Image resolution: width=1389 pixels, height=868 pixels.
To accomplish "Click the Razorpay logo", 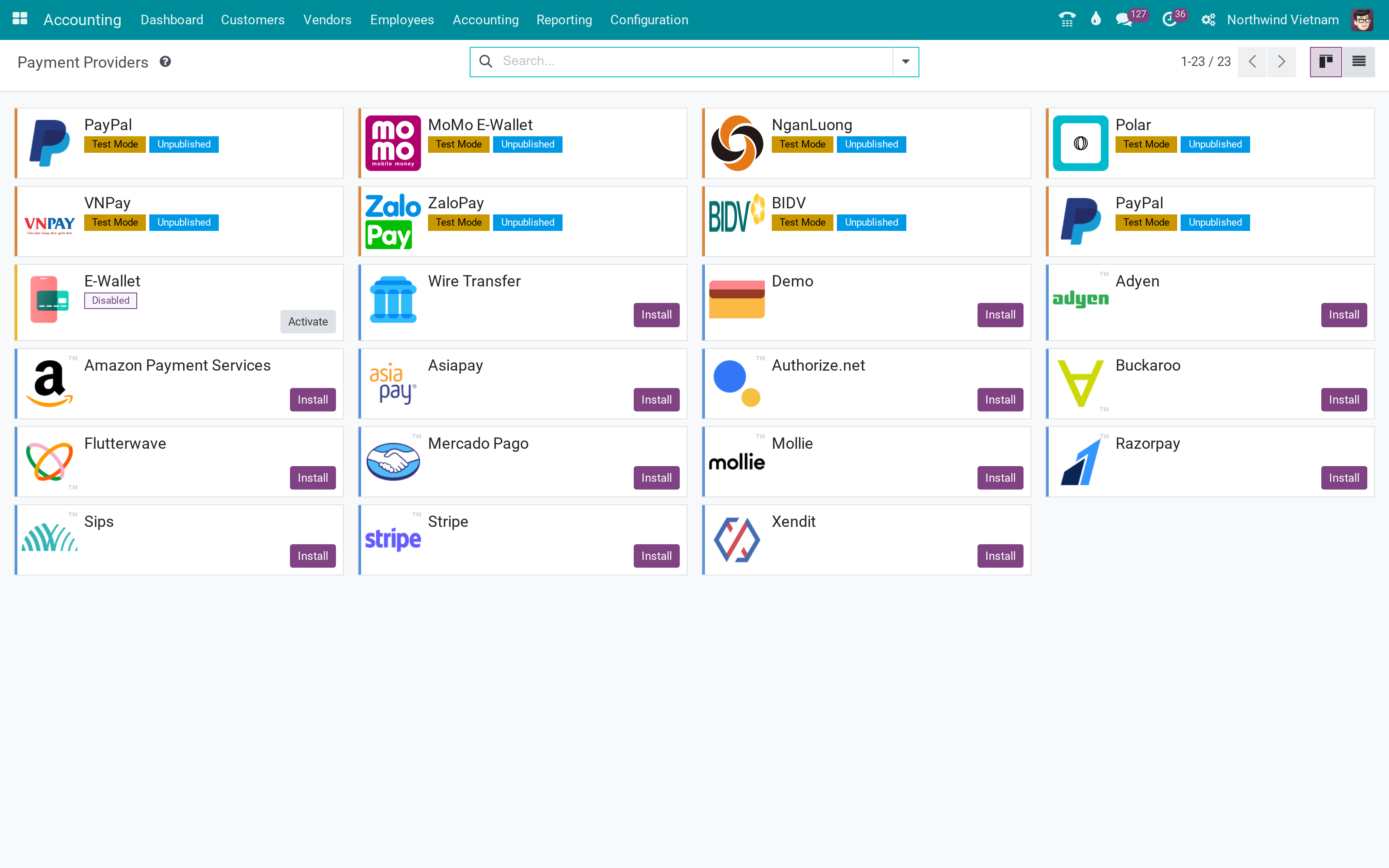I will pyautogui.click(x=1081, y=461).
